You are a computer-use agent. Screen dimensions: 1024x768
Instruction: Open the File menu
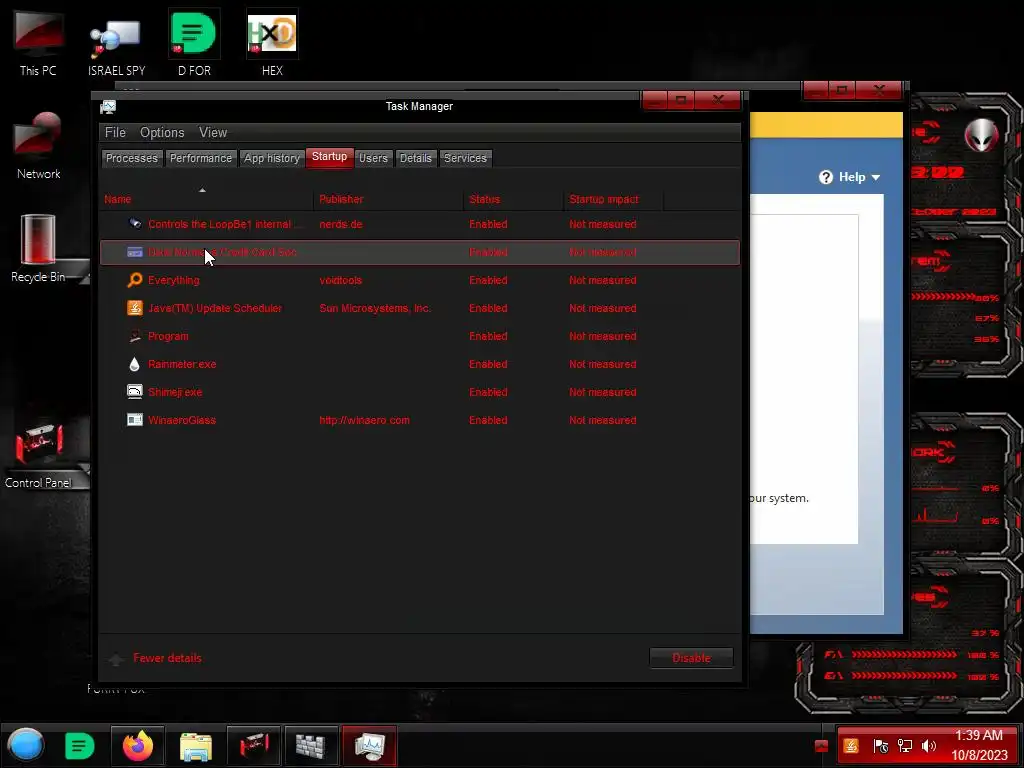tap(115, 133)
